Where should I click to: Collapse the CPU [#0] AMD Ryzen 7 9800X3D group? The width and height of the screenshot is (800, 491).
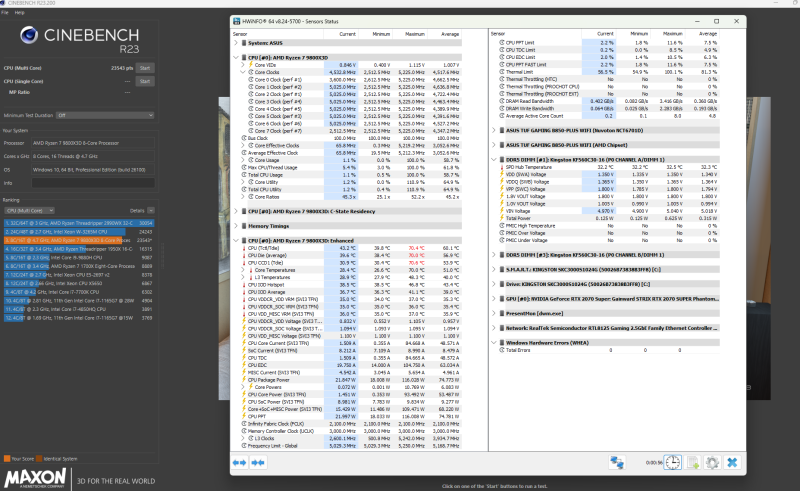pyautogui.click(x=236, y=58)
